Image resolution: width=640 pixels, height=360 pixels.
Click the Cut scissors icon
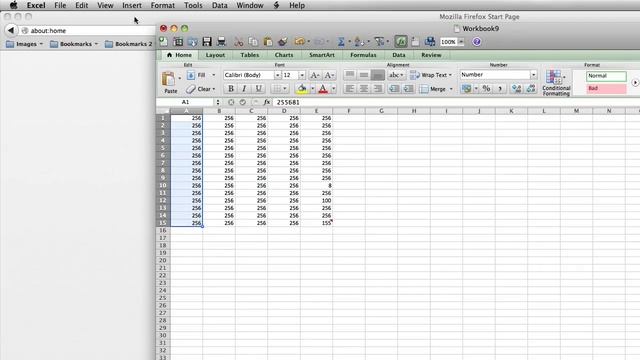(x=239, y=42)
